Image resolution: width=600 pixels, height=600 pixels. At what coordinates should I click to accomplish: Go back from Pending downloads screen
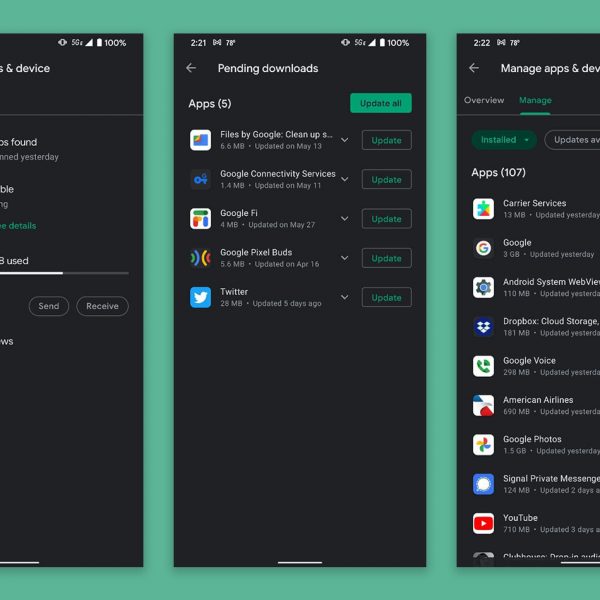click(191, 68)
